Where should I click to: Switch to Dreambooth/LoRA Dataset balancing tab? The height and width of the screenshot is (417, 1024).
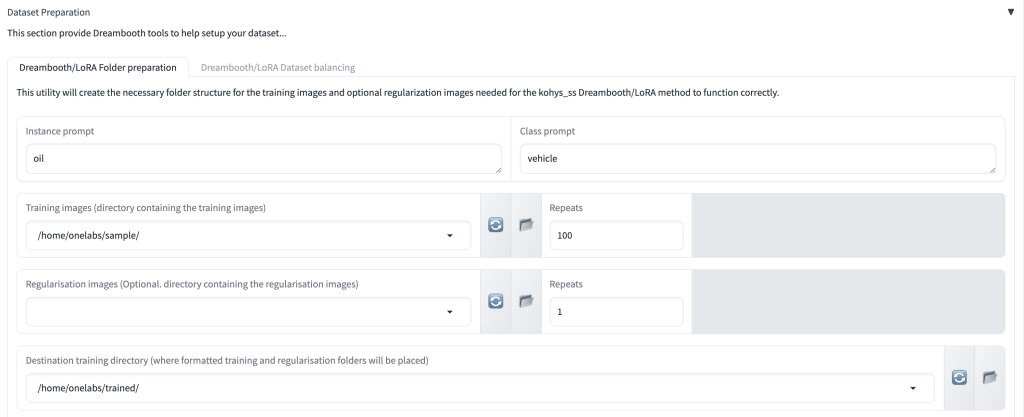coord(278,67)
